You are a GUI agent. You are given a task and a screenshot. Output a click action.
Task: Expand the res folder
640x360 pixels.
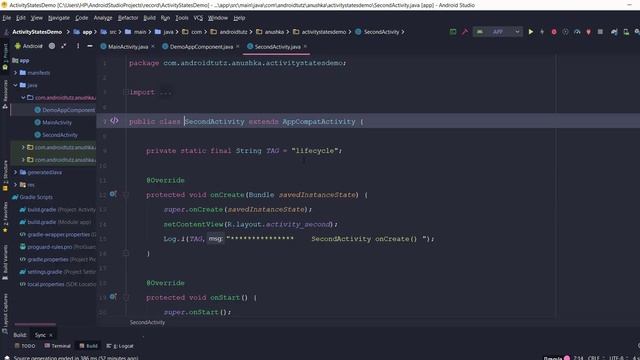pos(16,184)
